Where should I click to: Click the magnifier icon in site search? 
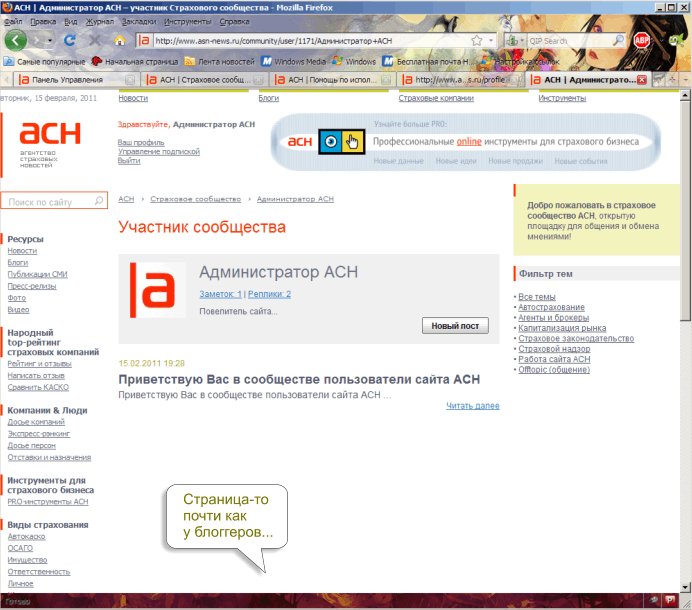pyautogui.click(x=98, y=201)
